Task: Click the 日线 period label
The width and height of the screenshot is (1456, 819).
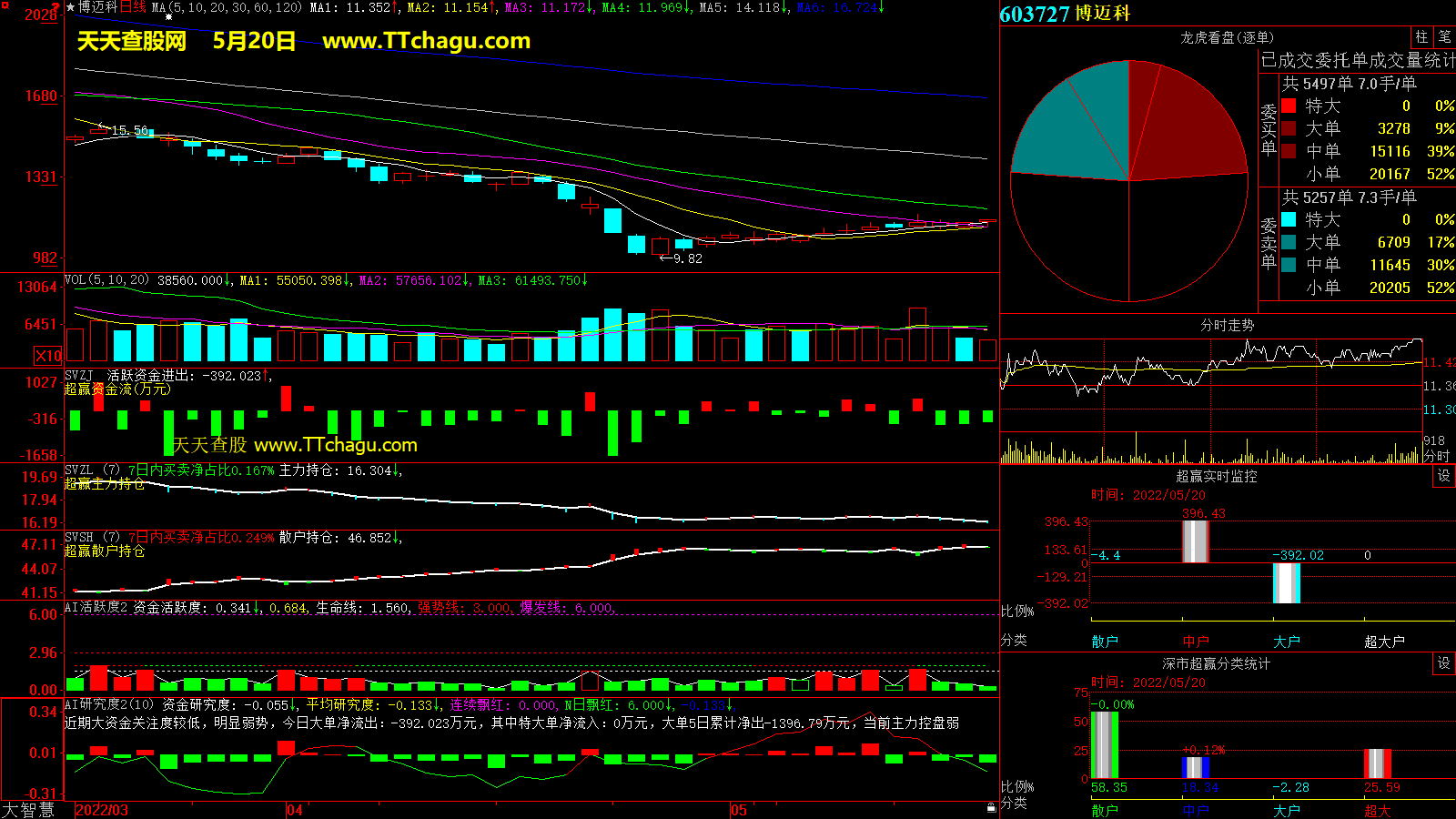Action: (133, 7)
